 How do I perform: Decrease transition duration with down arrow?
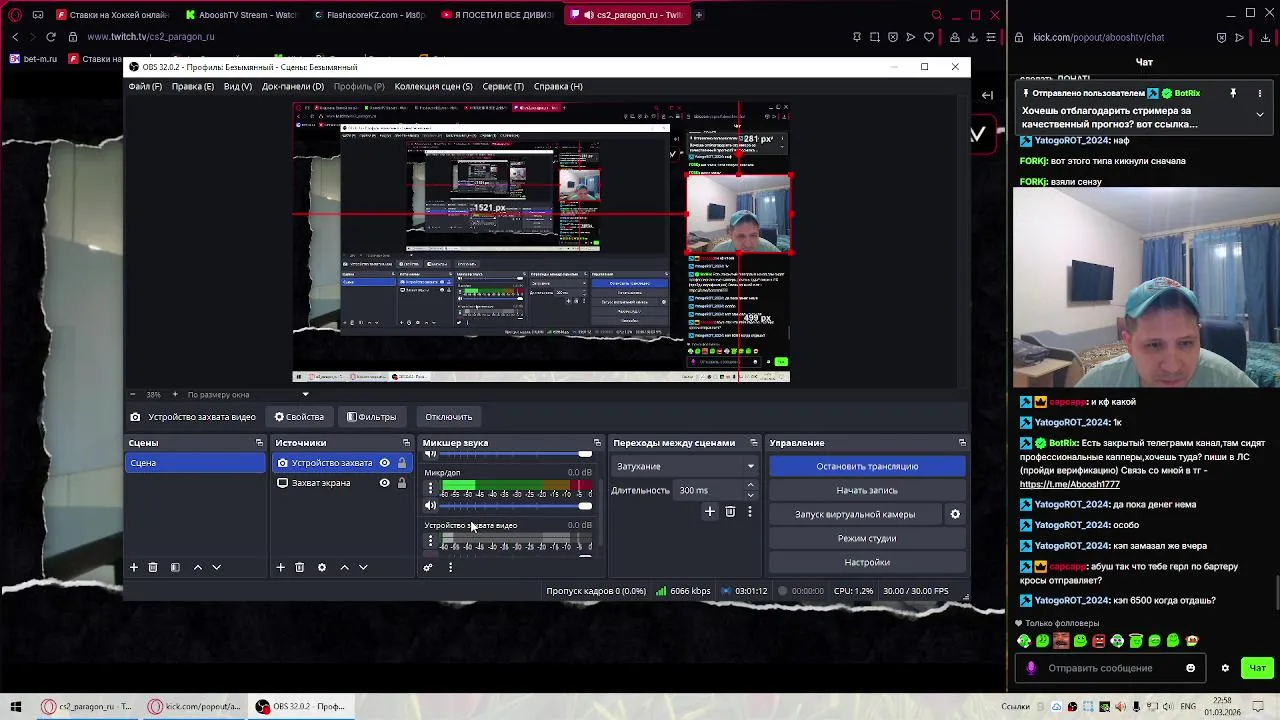coord(750,495)
